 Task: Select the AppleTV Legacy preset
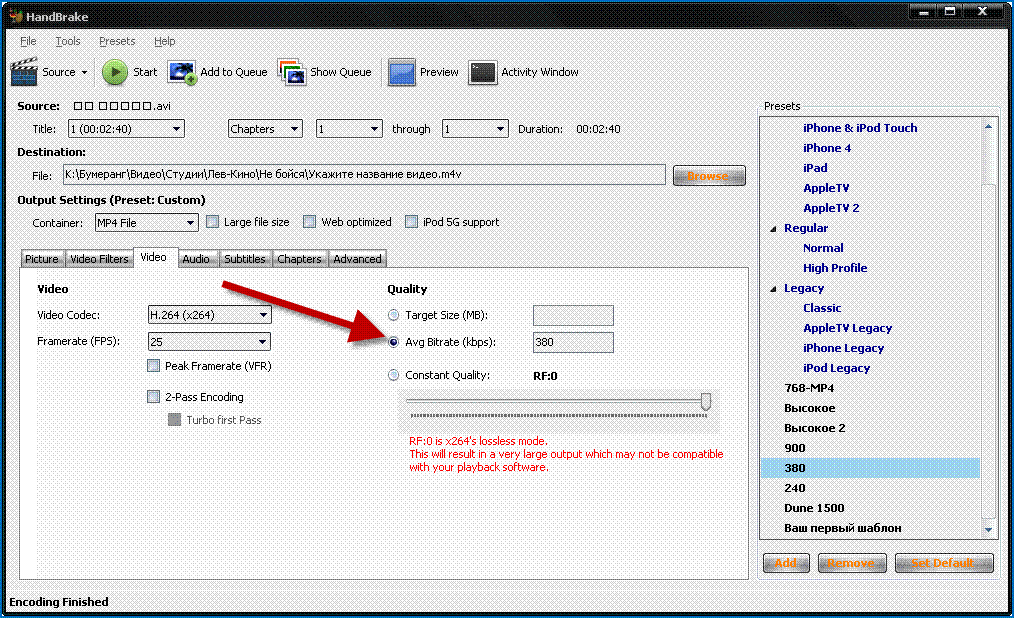point(847,328)
